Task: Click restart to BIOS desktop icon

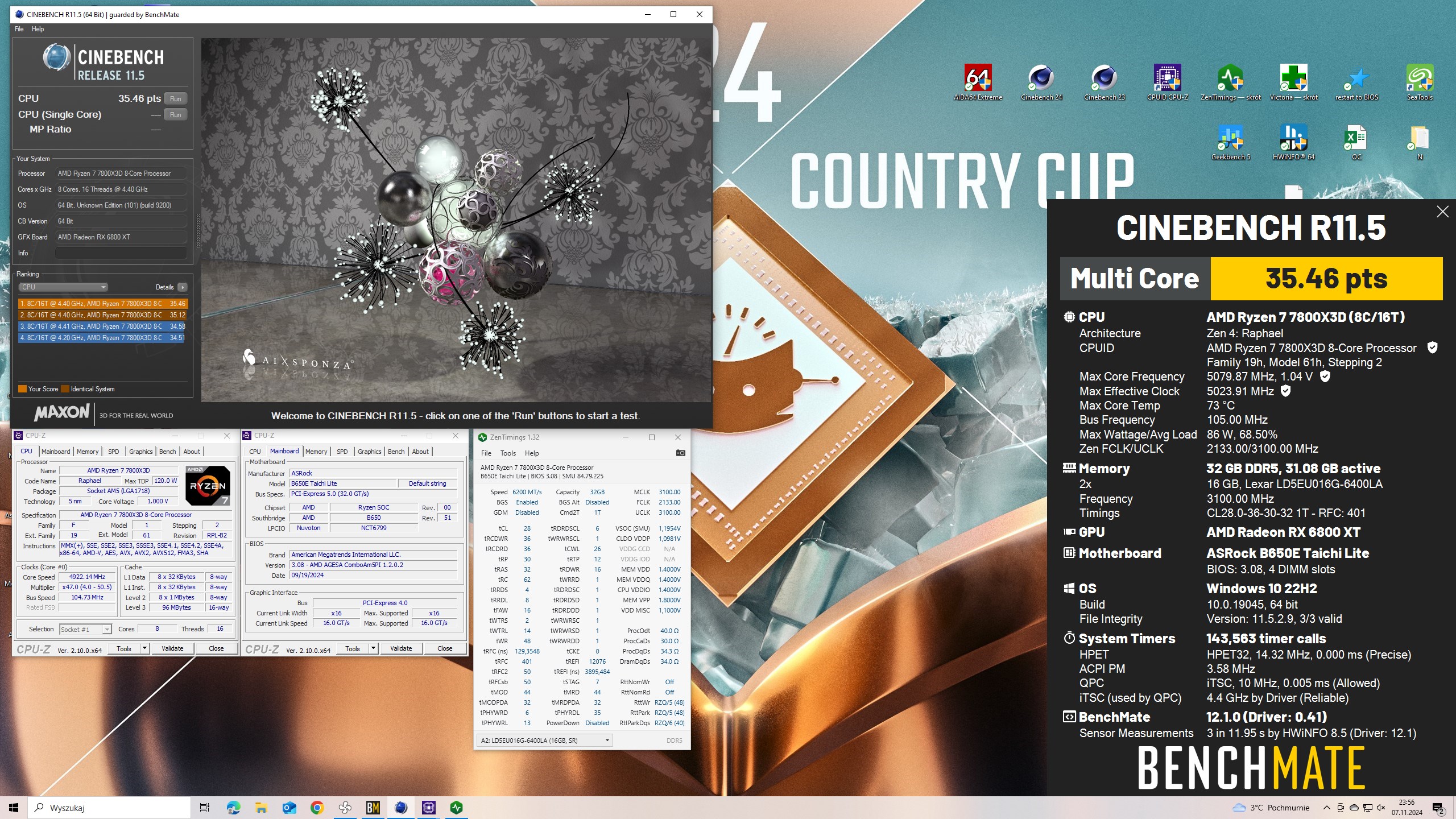Action: 1356,82
